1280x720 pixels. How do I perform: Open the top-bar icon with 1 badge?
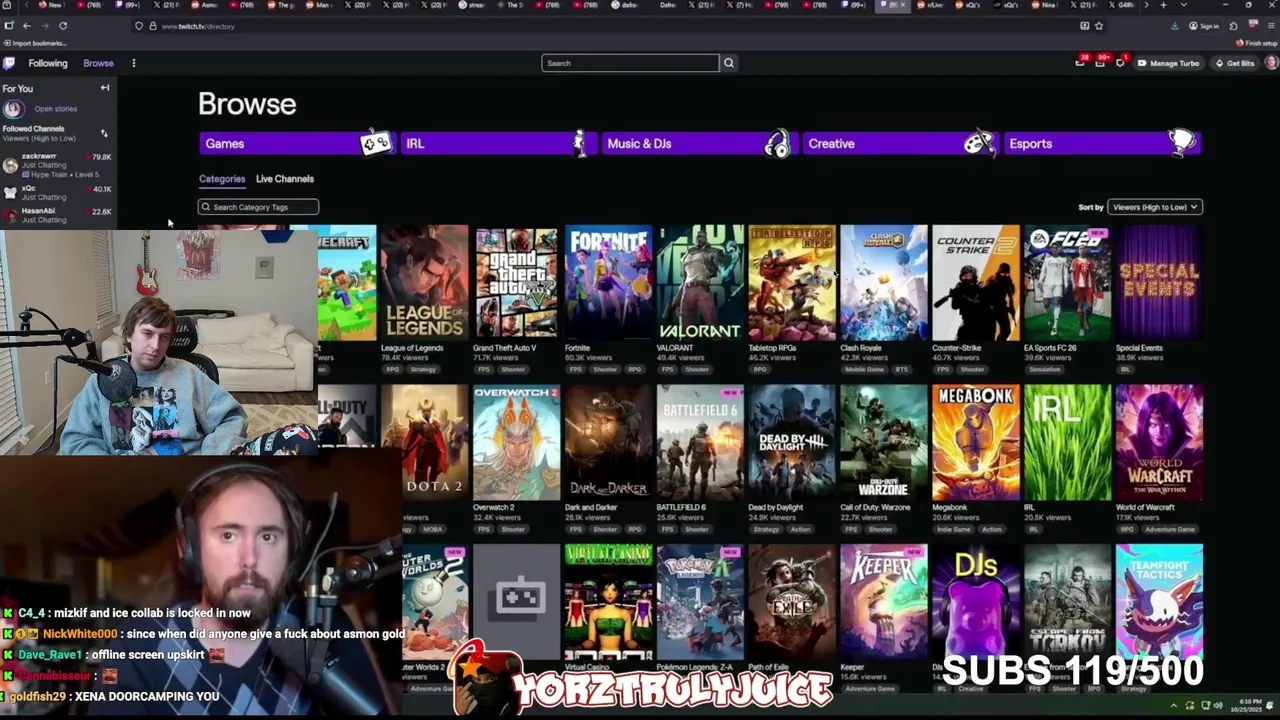pyautogui.click(x=1120, y=63)
